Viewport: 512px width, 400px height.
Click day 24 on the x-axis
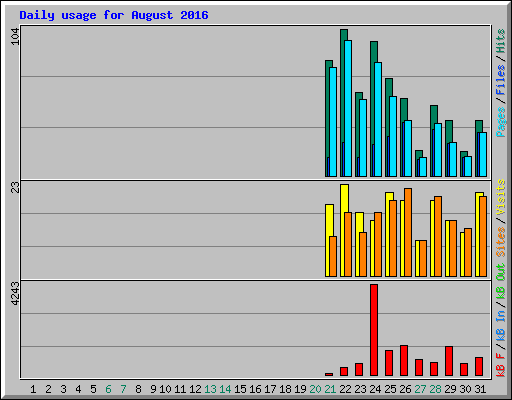pos(375,389)
